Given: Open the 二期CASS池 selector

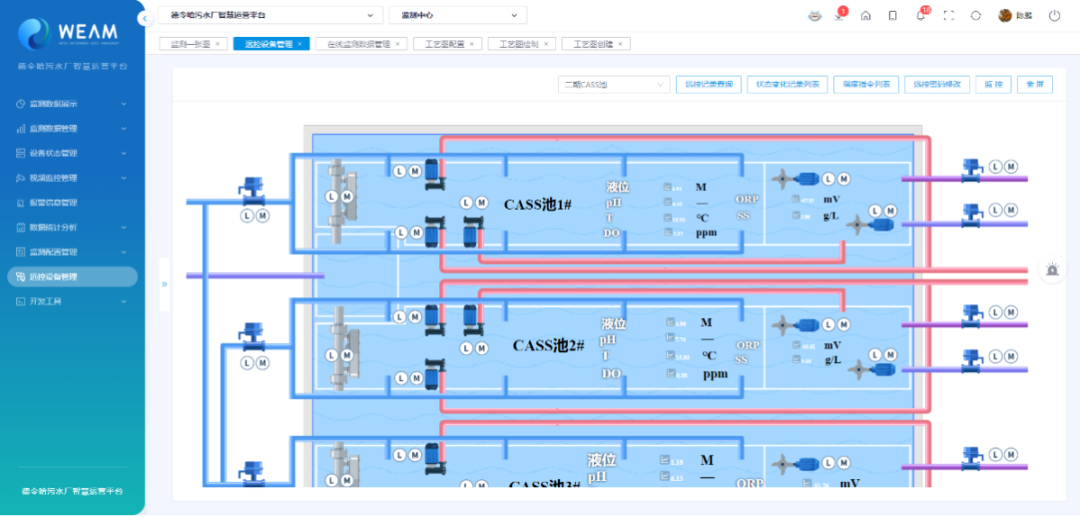Looking at the screenshot, I should coord(614,85).
